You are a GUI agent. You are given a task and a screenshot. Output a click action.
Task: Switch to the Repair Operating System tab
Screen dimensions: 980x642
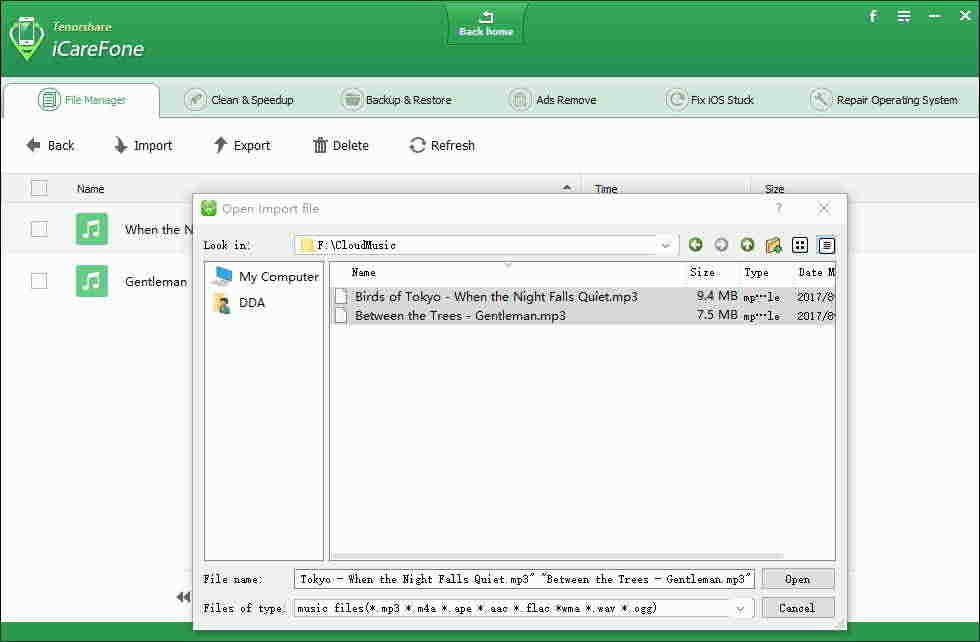click(x=884, y=100)
